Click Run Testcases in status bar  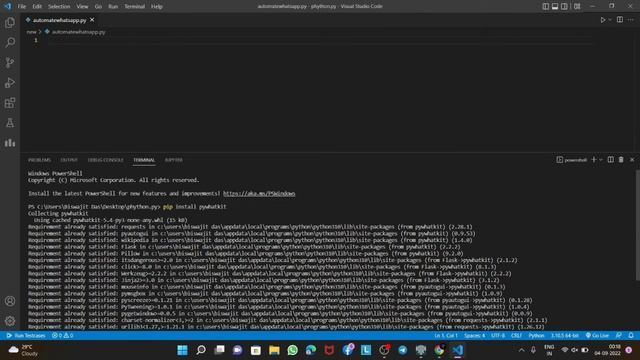[x=26, y=336]
